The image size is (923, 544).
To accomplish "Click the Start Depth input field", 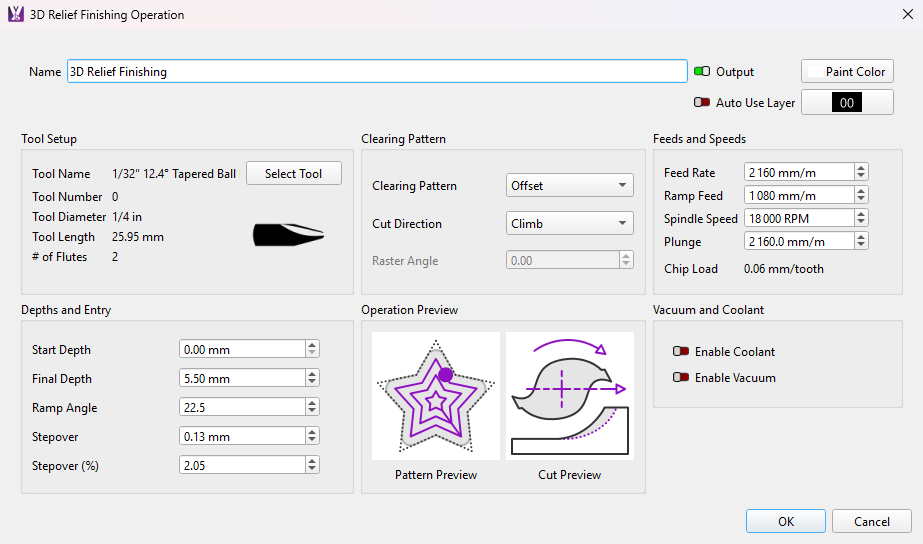I will click(x=242, y=349).
